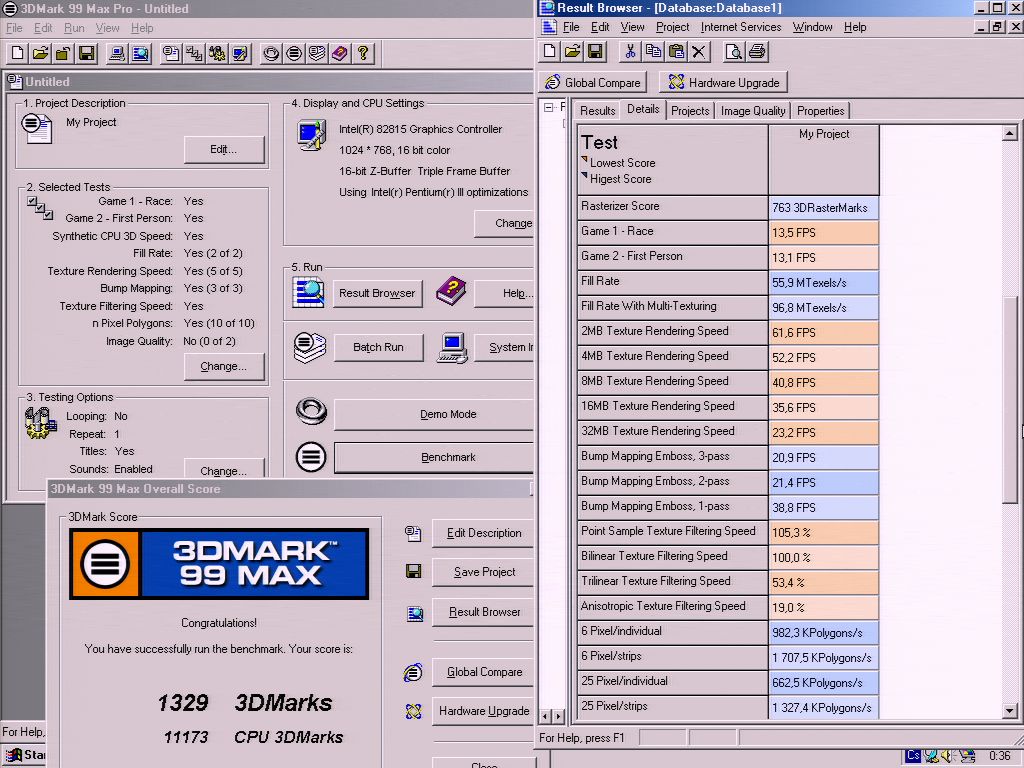This screenshot has width=1024, height=768.
Task: Click the Save floppy icon in Result Browser toolbar
Action: click(596, 52)
